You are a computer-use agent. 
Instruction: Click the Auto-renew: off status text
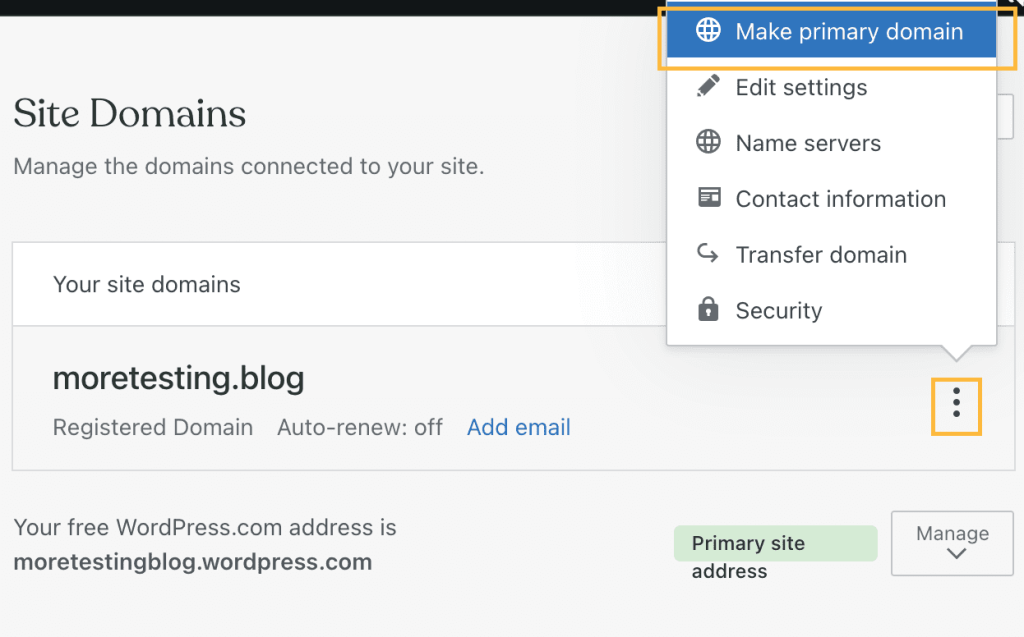[360, 427]
